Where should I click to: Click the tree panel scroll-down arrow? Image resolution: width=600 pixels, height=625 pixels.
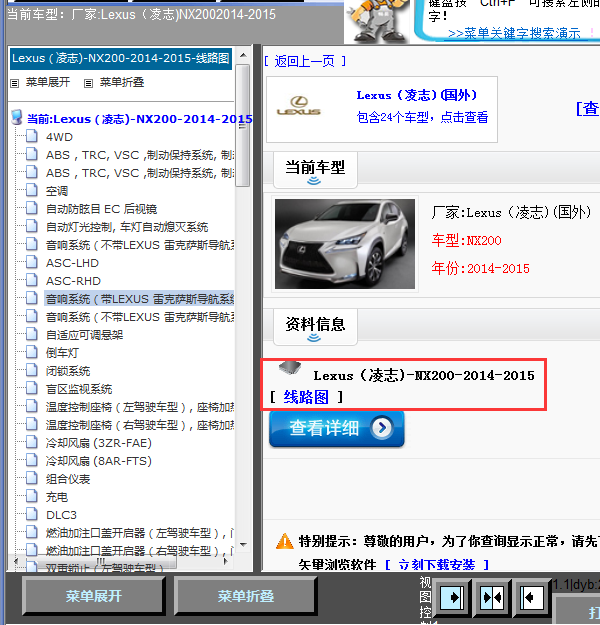(243, 544)
